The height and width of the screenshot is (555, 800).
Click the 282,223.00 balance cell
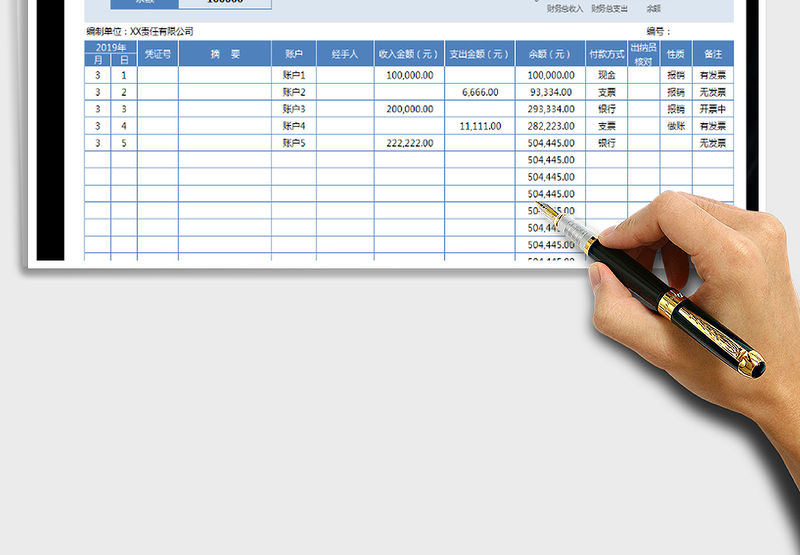click(x=550, y=126)
